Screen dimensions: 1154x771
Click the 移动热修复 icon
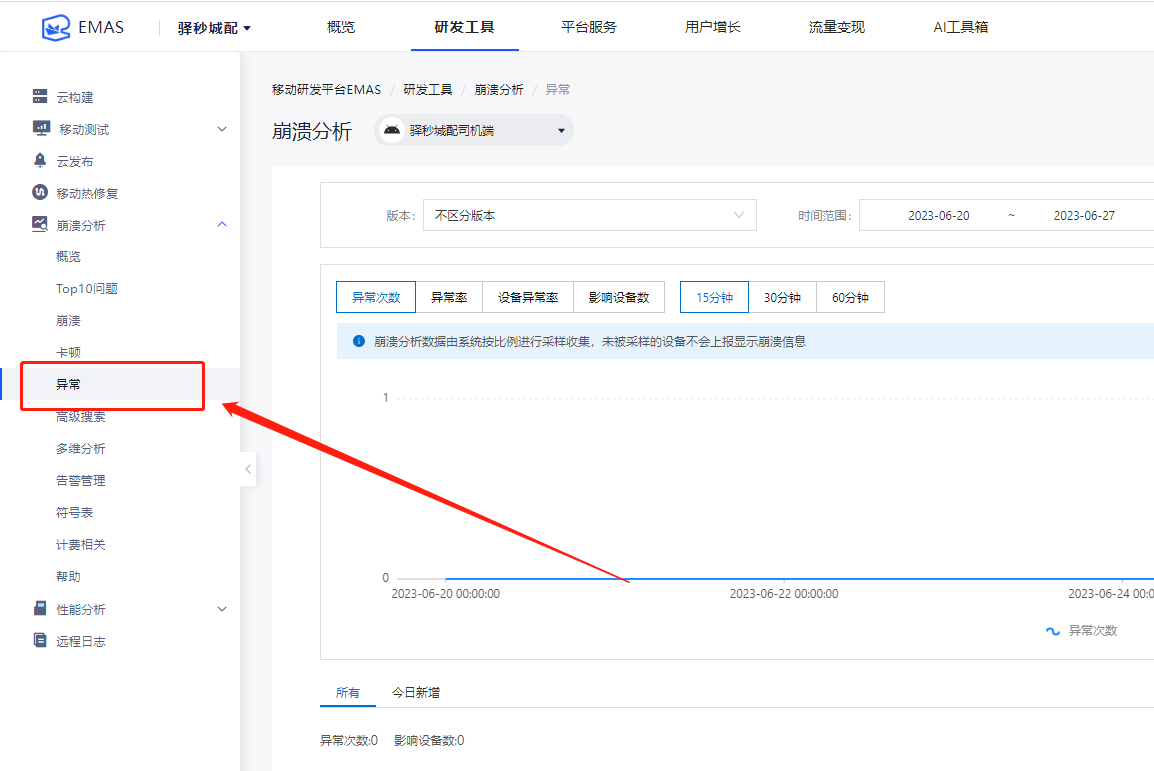click(x=40, y=192)
